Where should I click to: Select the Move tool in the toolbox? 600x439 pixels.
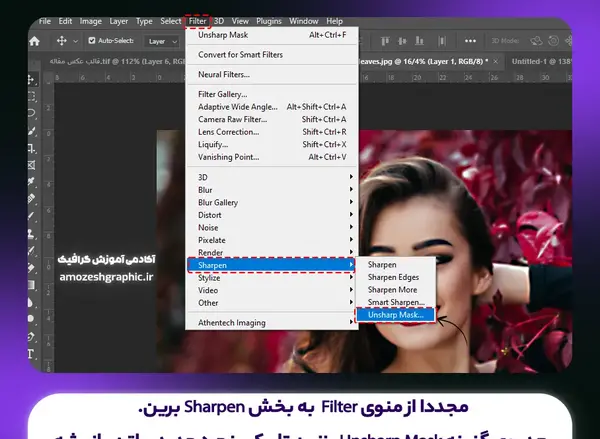click(32, 79)
